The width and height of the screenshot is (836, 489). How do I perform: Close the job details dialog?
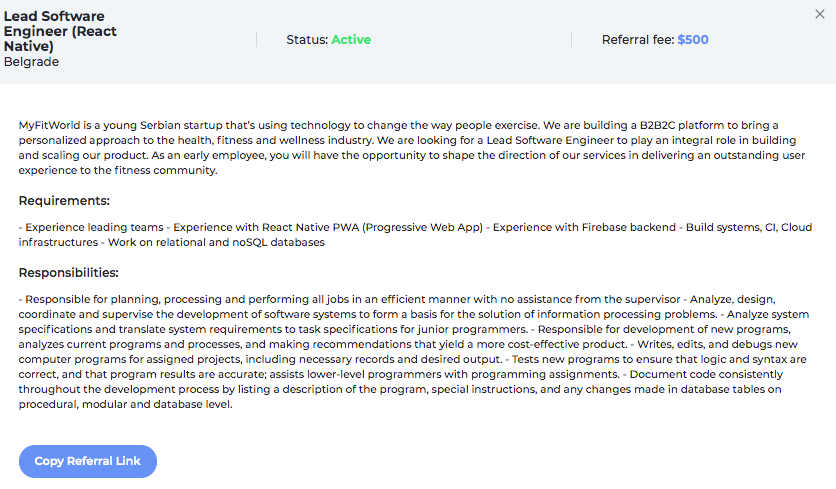pyautogui.click(x=820, y=14)
